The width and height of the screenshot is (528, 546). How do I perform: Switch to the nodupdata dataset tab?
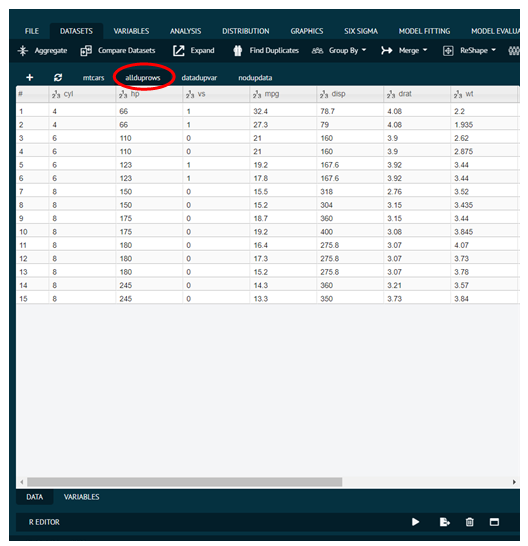tap(255, 78)
